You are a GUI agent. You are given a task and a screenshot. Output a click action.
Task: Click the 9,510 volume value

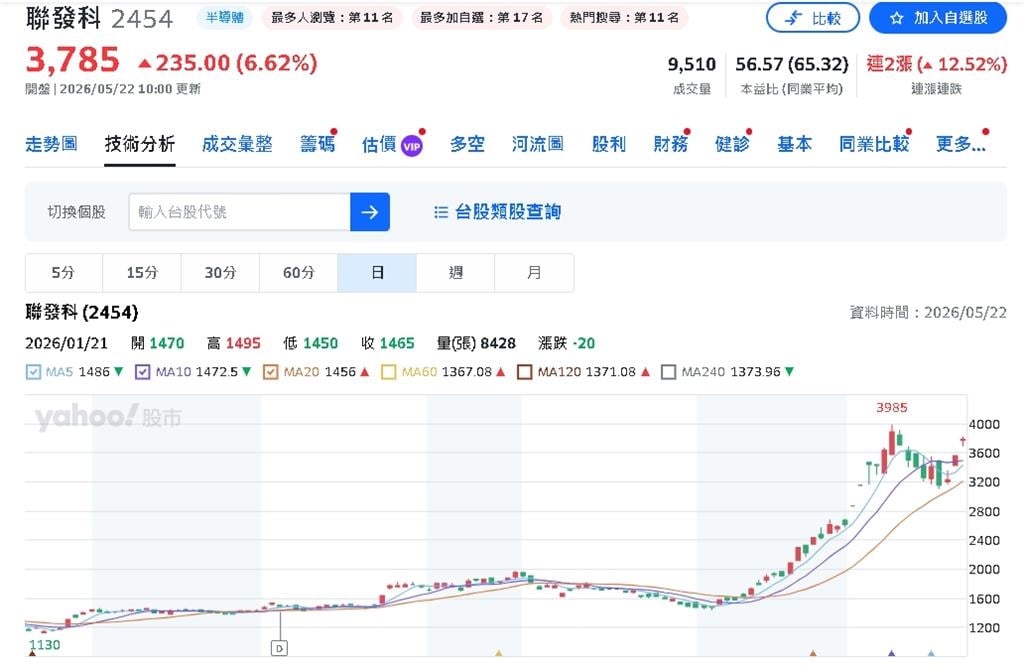(692, 64)
